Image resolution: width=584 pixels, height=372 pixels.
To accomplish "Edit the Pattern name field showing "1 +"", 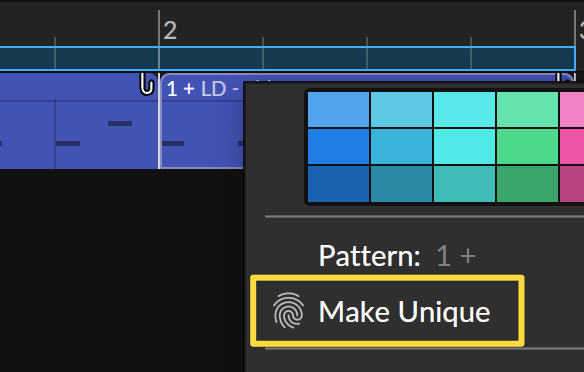I will point(456,256).
